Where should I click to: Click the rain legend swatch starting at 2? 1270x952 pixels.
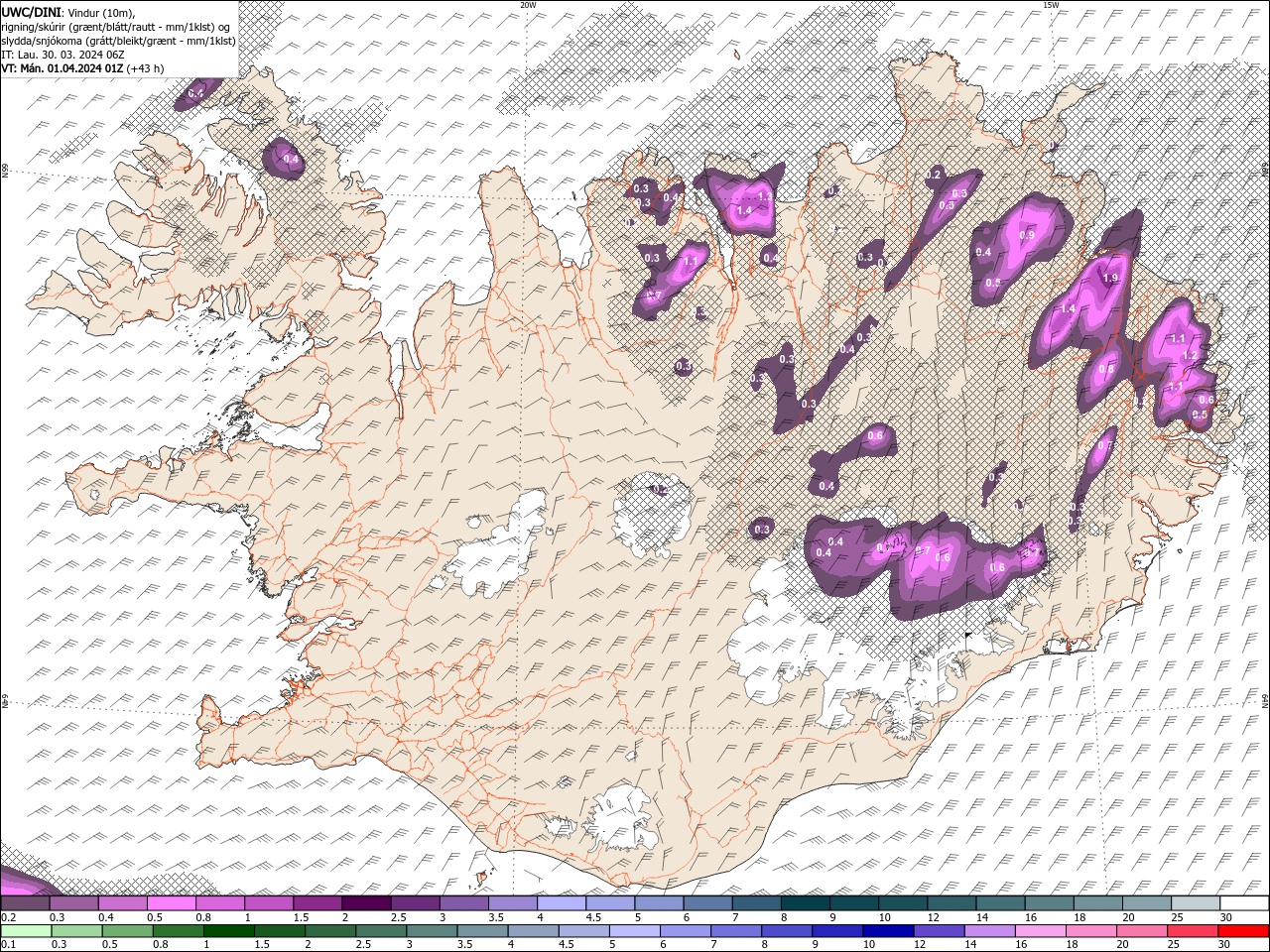[330, 931]
